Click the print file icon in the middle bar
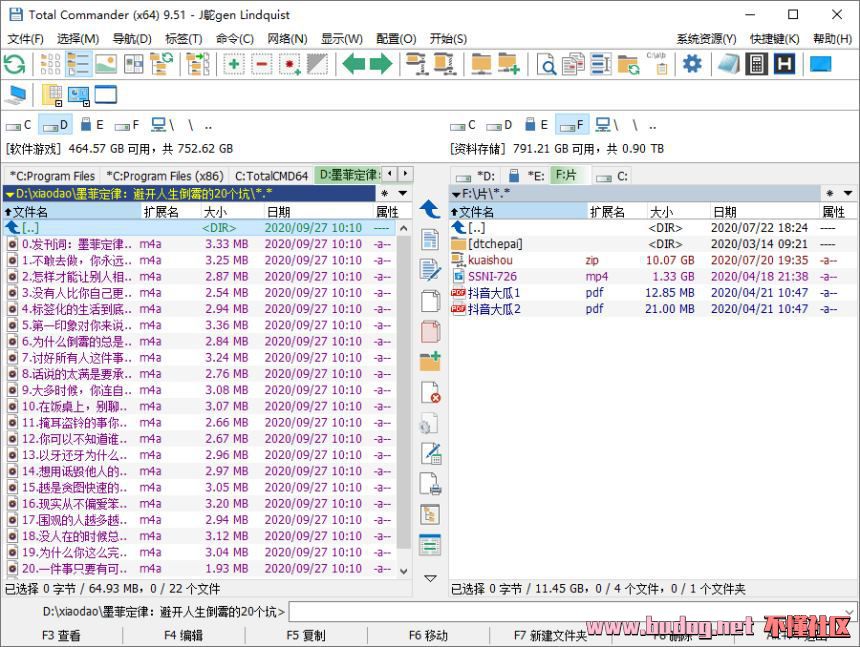This screenshot has height=647, width=860. pos(431,484)
